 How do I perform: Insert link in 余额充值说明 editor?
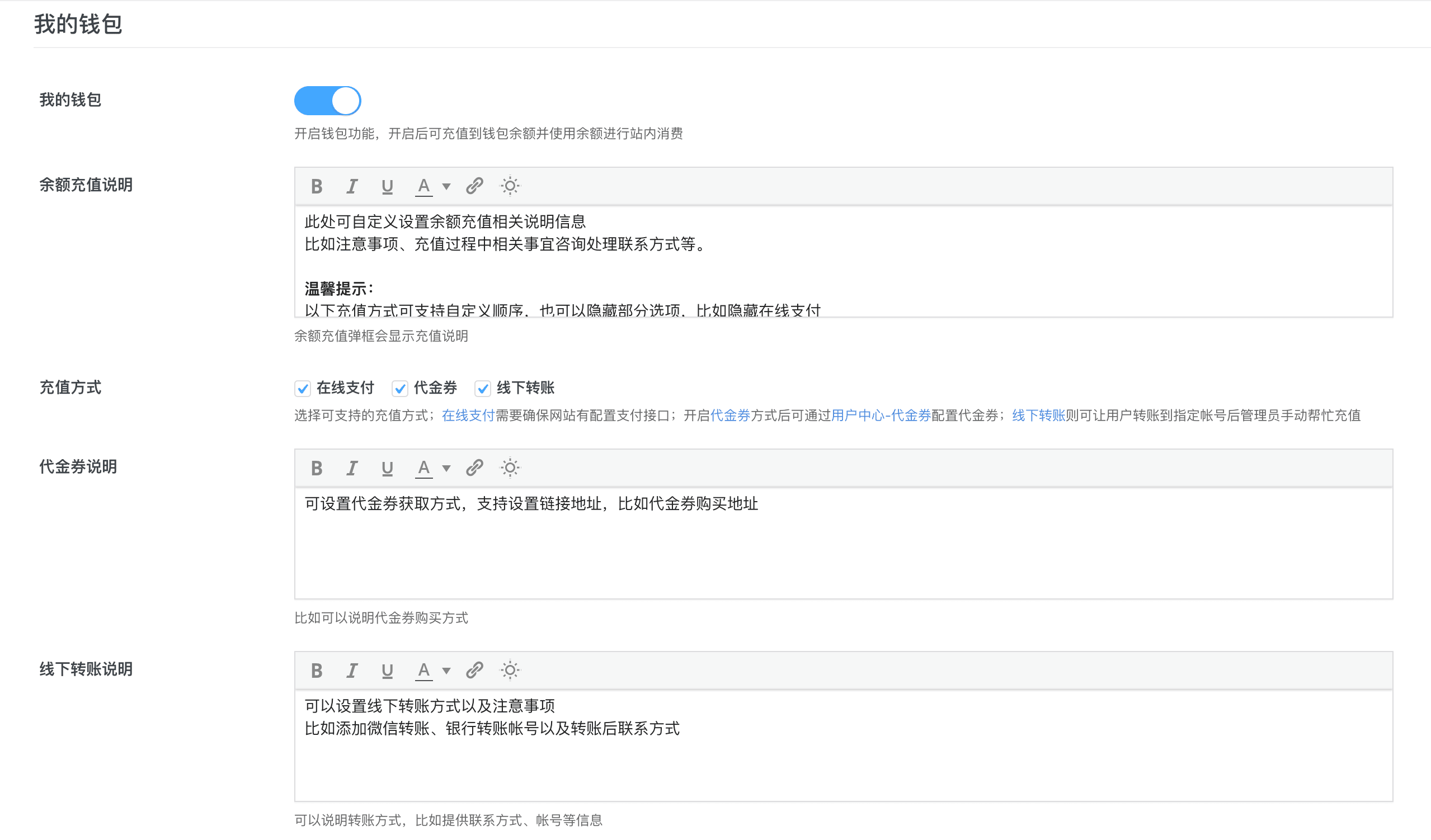475,186
